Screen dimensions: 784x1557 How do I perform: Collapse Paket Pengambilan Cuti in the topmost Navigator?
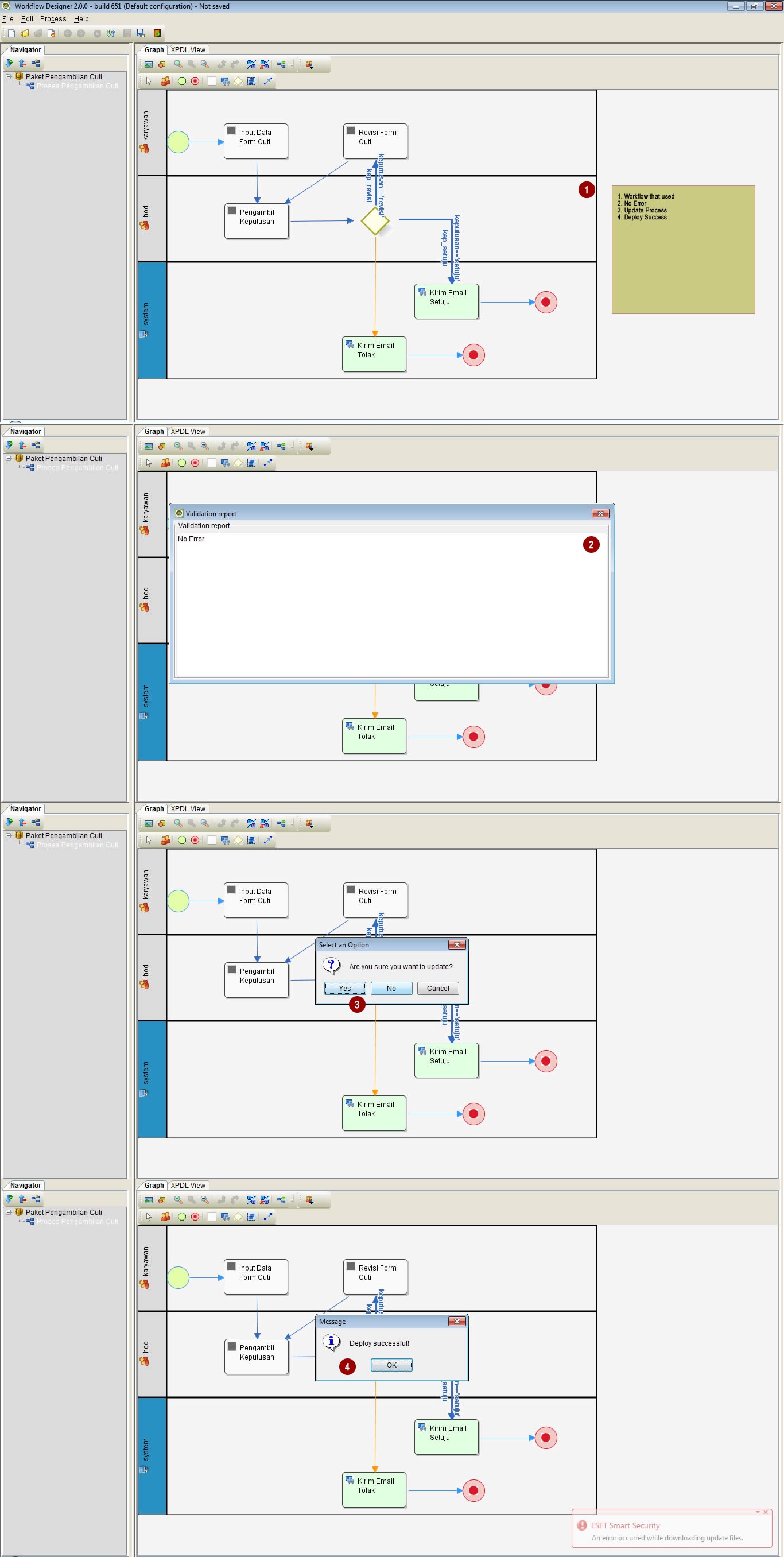[9, 77]
